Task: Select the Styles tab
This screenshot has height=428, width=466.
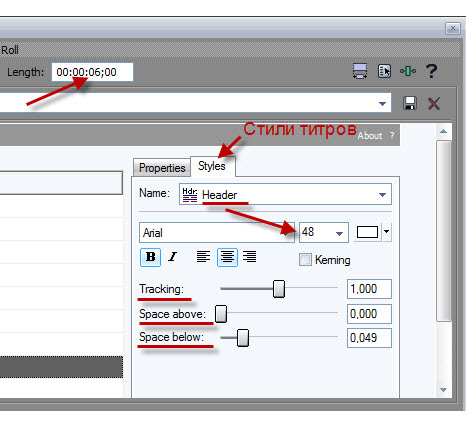Action: (x=212, y=166)
